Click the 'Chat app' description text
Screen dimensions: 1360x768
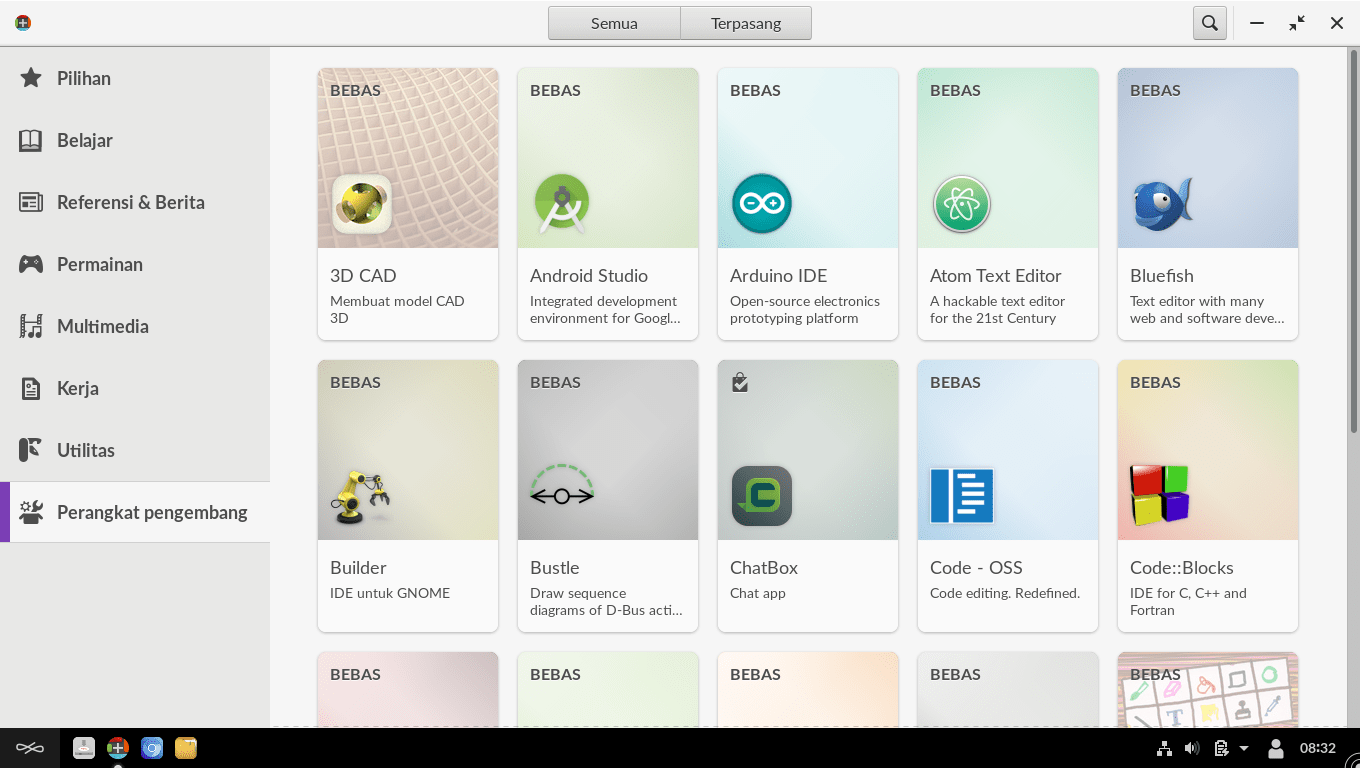758,593
